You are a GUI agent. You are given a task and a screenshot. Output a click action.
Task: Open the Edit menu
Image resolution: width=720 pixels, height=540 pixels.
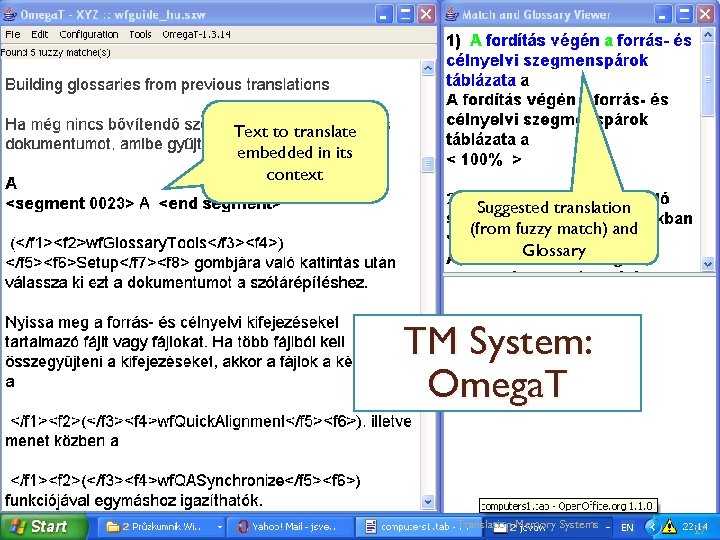39,34
